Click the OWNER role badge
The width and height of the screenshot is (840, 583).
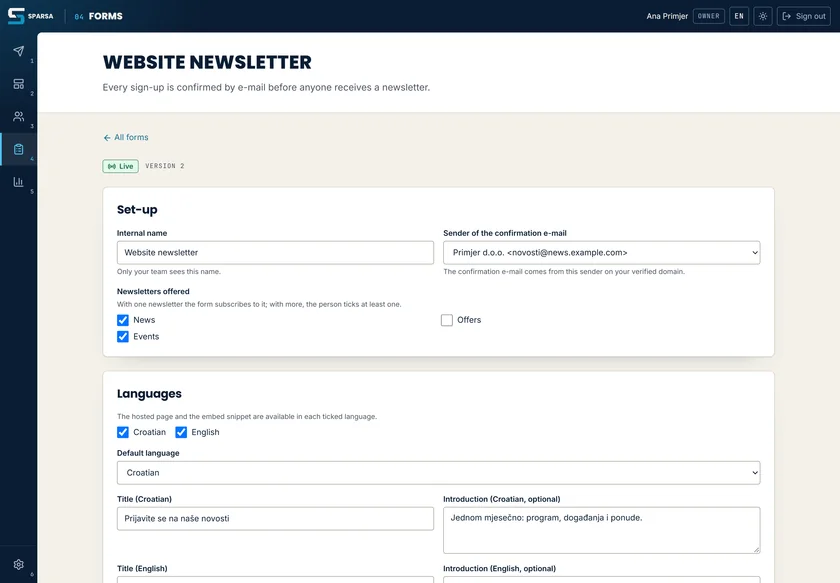coord(708,16)
